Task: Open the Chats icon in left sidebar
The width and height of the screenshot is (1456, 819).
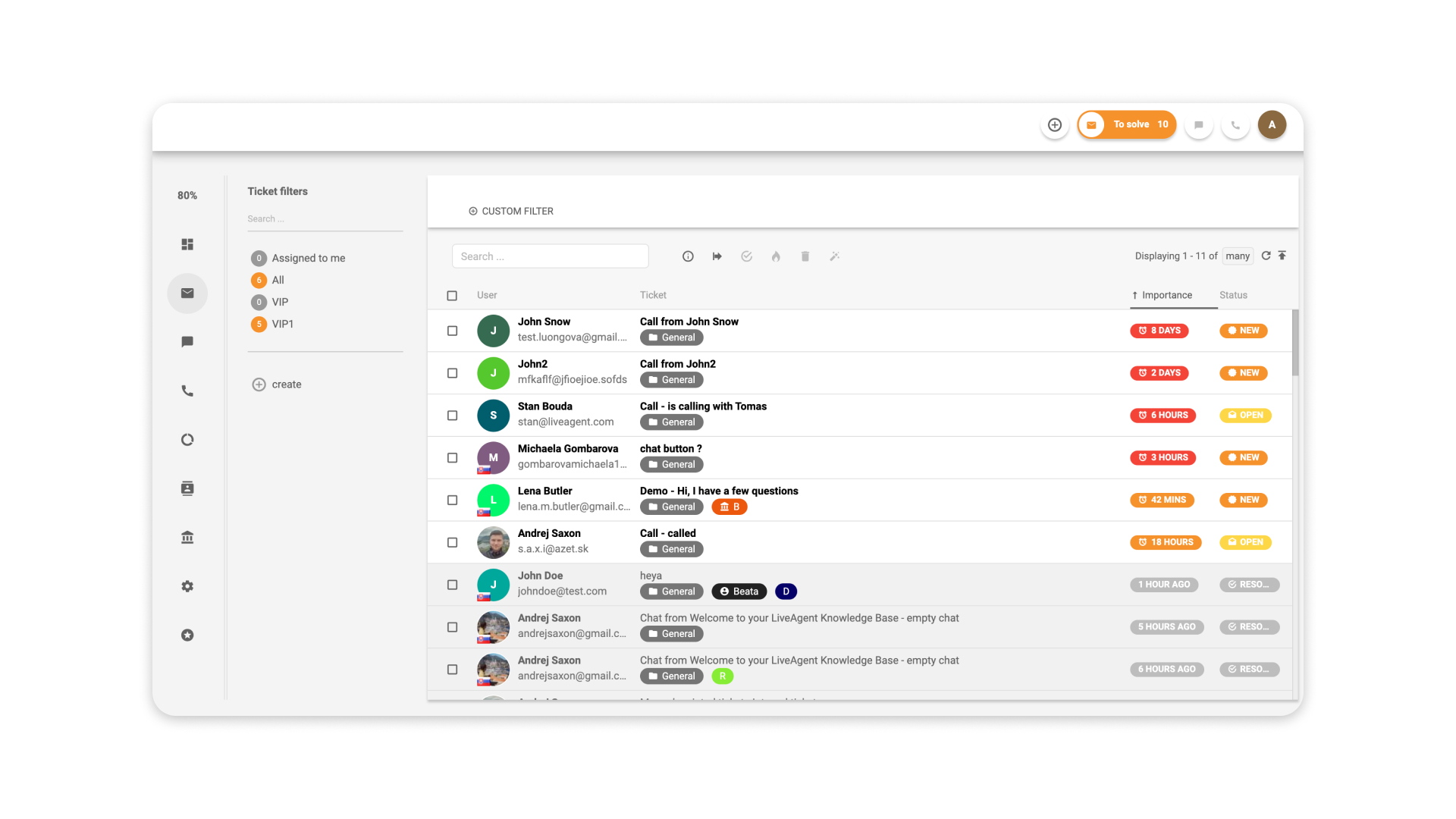Action: point(187,342)
